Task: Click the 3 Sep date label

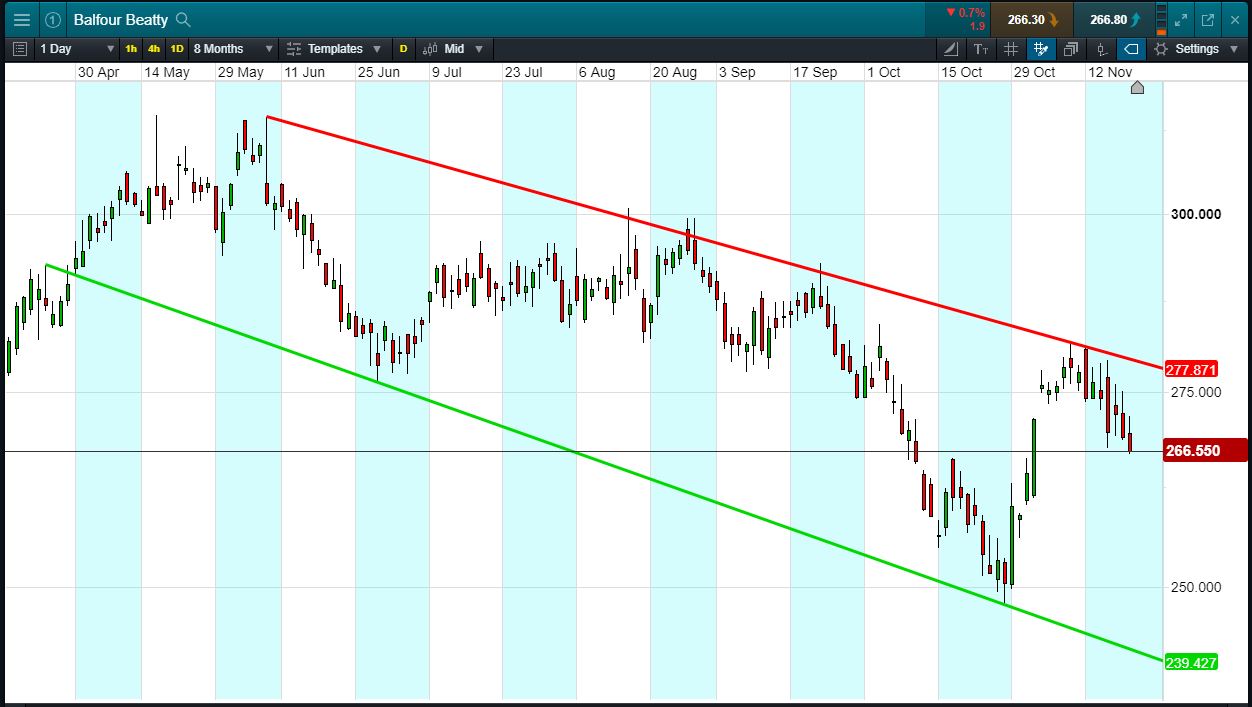Action: coord(737,72)
